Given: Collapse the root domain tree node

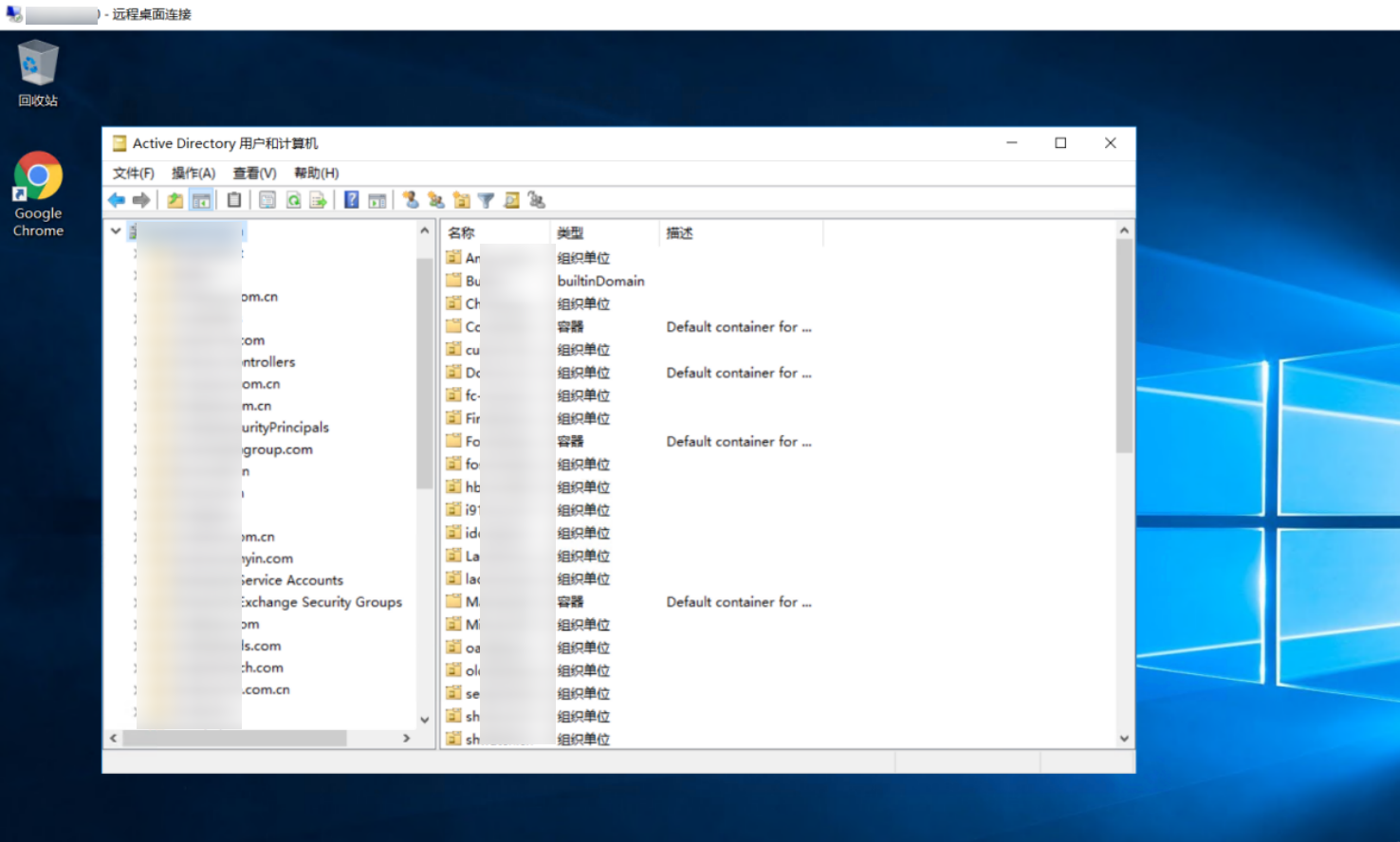Looking at the screenshot, I should point(116,230).
